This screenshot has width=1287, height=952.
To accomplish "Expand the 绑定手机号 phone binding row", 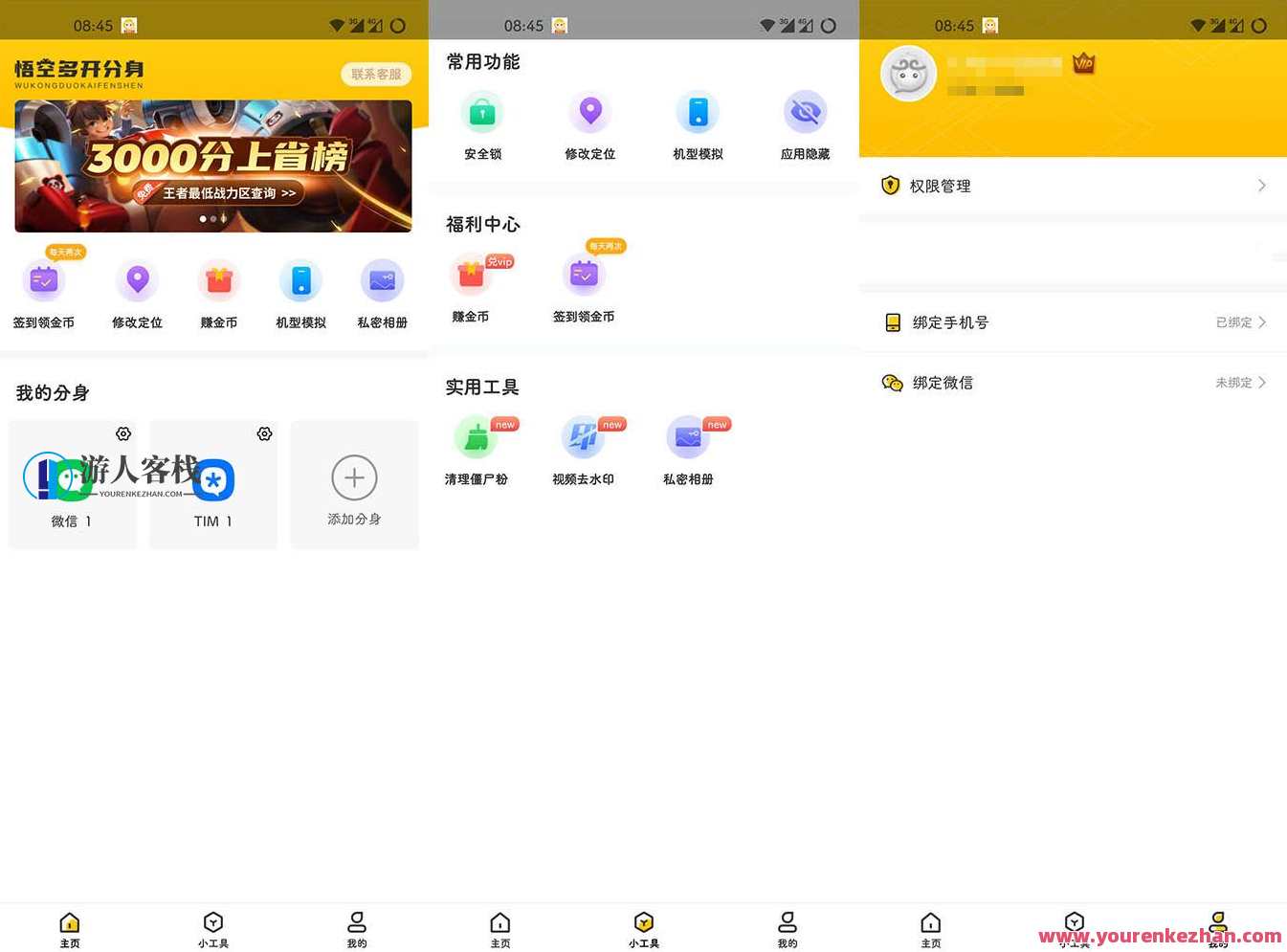I will (1072, 322).
